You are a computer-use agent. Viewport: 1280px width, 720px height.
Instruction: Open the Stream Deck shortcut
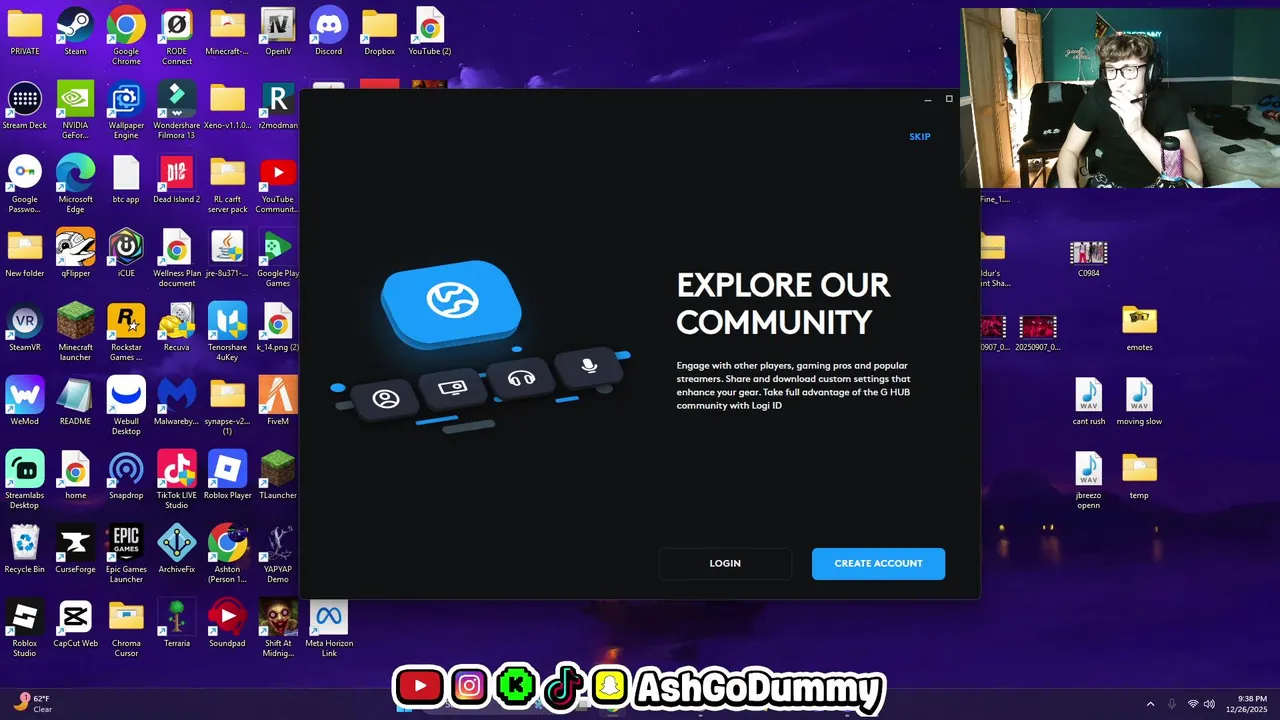tap(25, 105)
